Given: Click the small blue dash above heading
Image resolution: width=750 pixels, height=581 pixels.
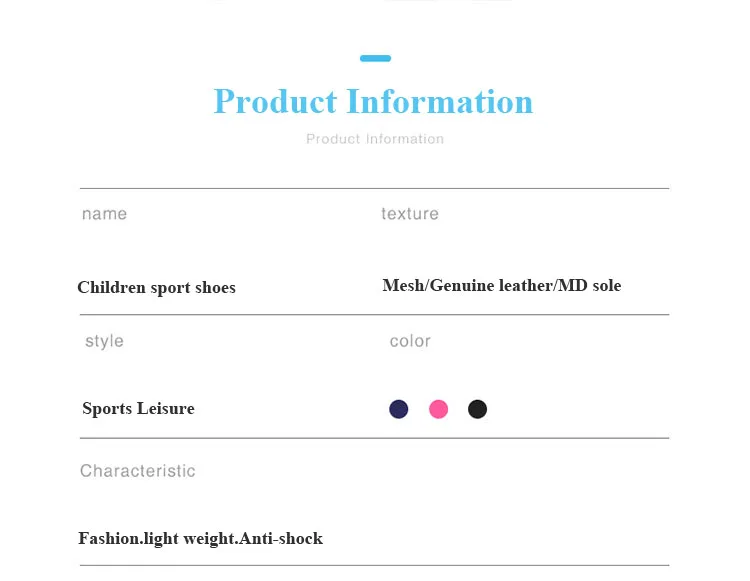Looking at the screenshot, I should click(375, 58).
